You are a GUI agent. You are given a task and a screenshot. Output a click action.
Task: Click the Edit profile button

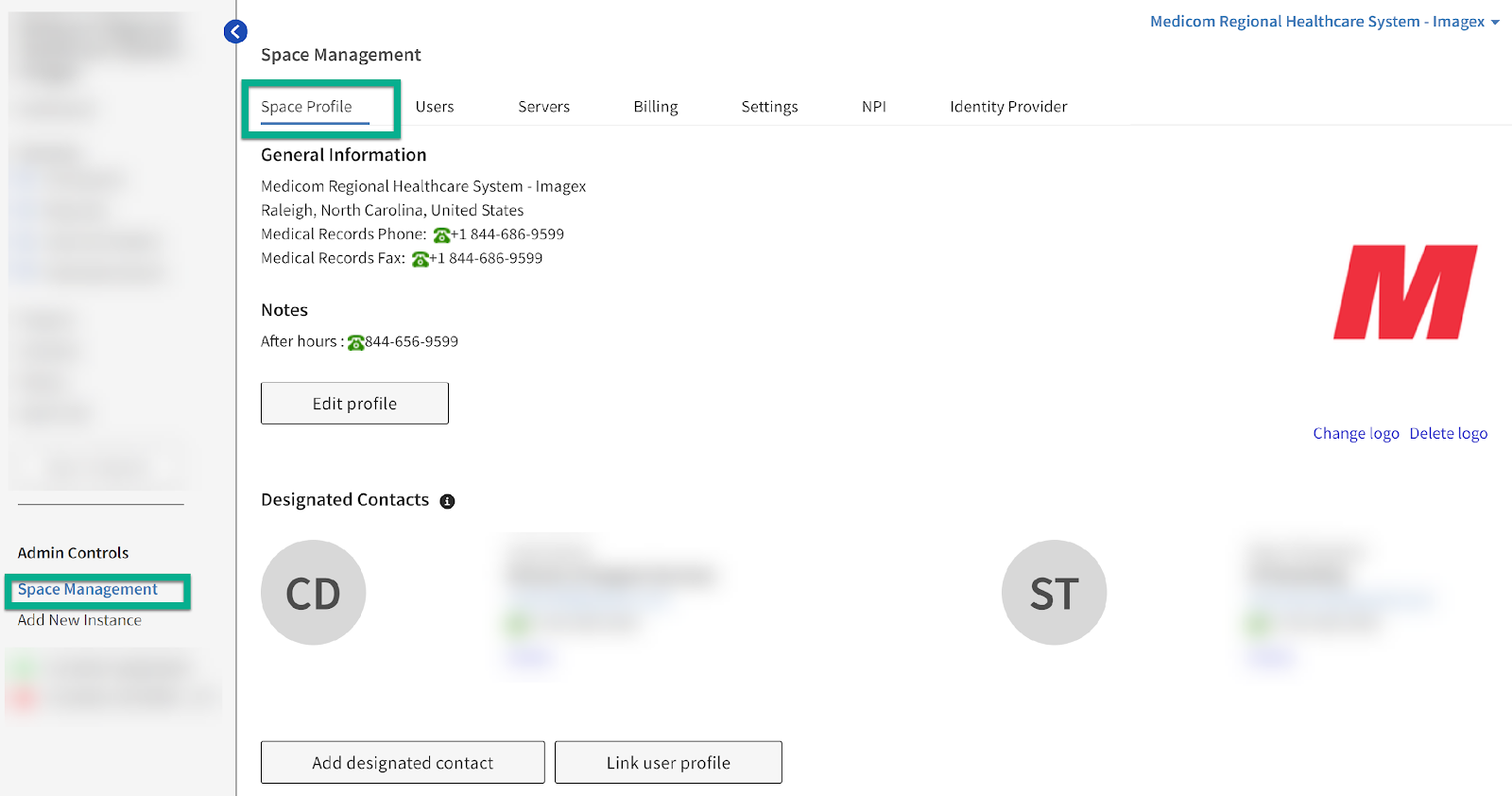[x=354, y=404]
